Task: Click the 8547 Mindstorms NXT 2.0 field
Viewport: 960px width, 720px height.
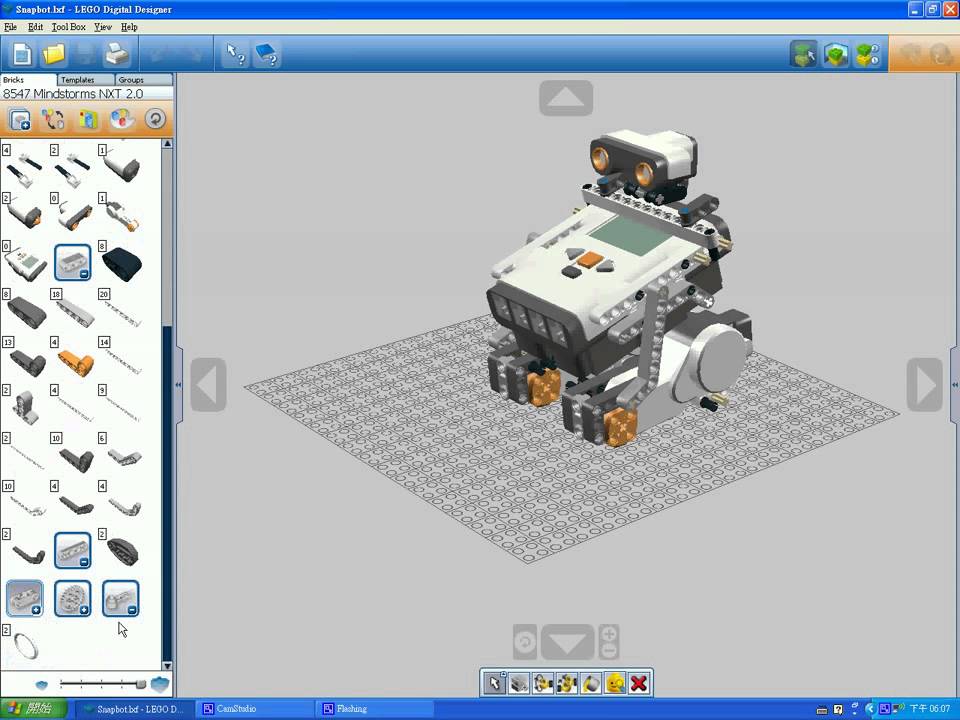Action: 86,94
